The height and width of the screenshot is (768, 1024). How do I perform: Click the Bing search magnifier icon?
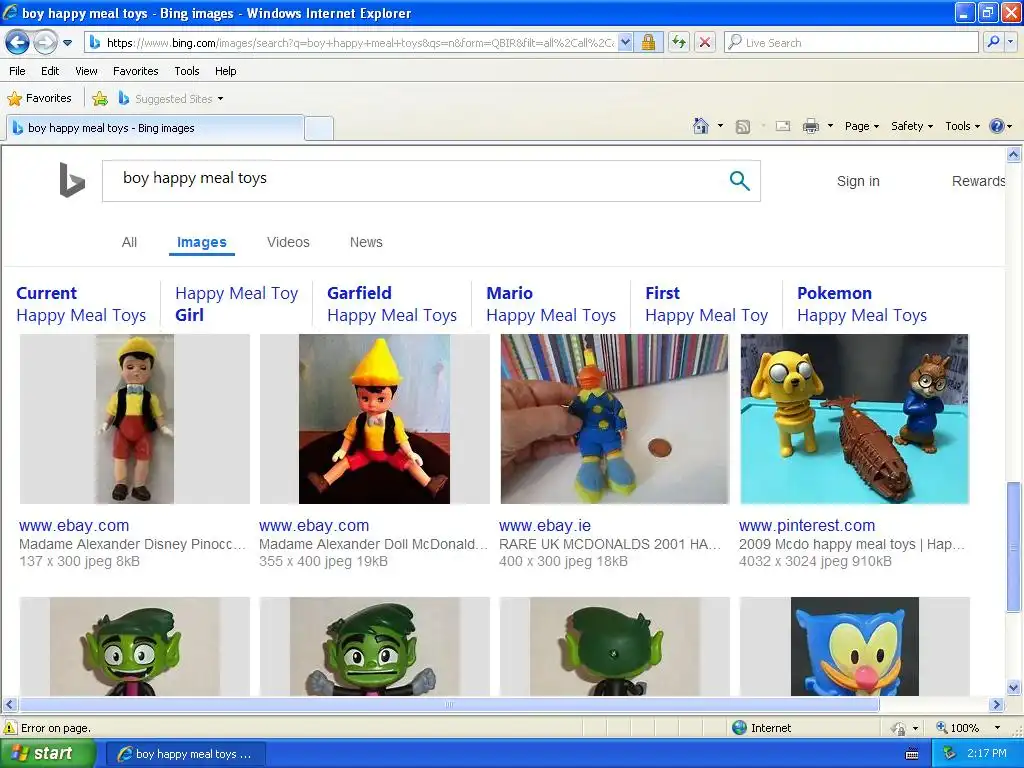(x=739, y=181)
